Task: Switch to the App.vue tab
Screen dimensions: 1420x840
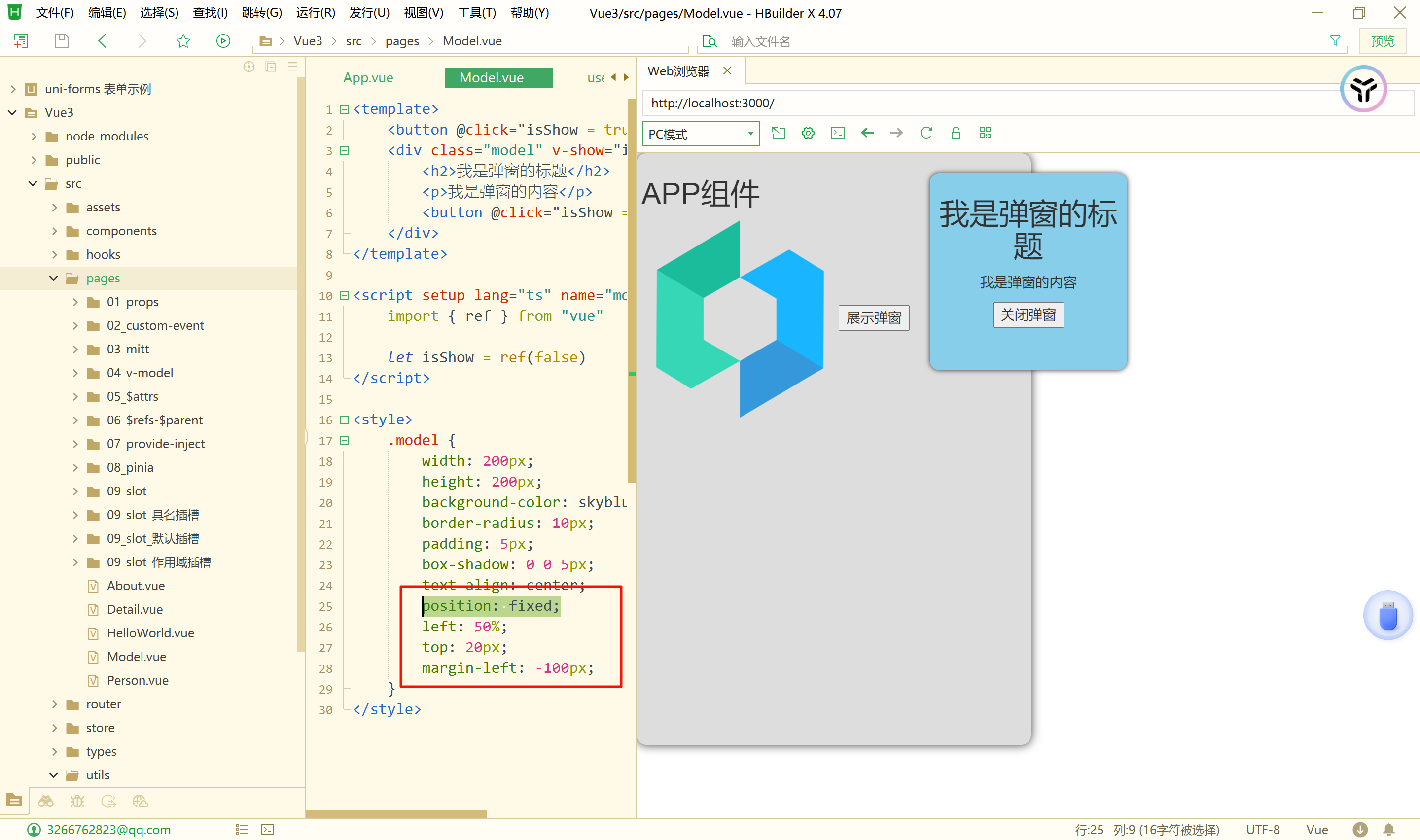Action: [368, 77]
